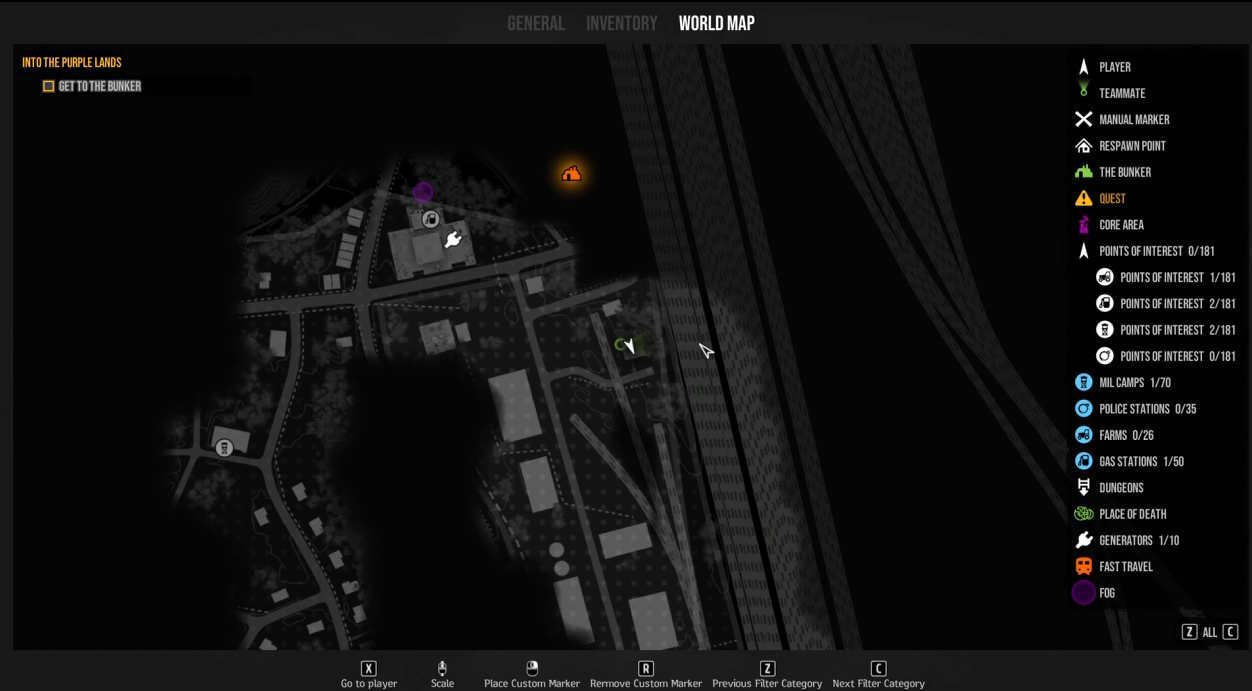Click the Dungeons legend icon
The height and width of the screenshot is (691, 1252).
pos(1083,488)
